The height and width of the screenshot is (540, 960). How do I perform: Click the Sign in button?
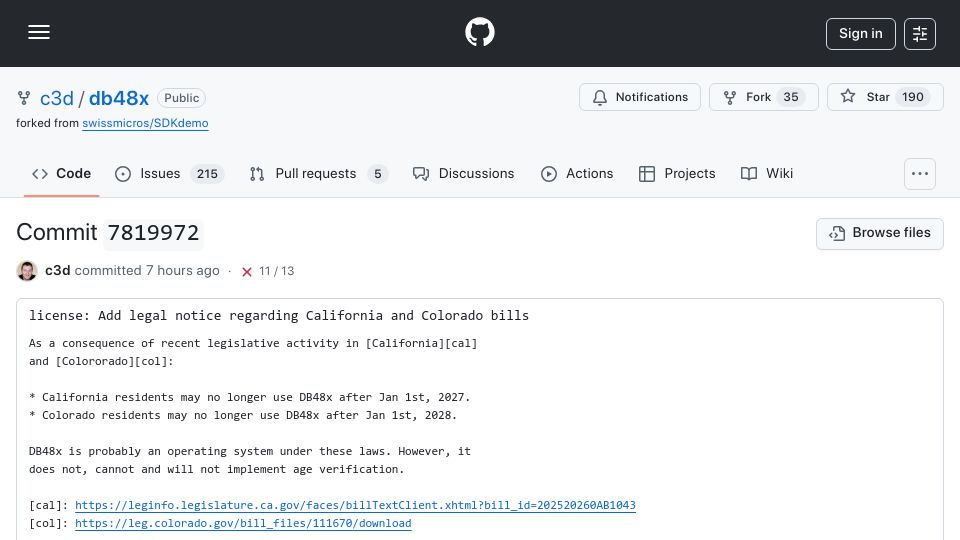860,34
